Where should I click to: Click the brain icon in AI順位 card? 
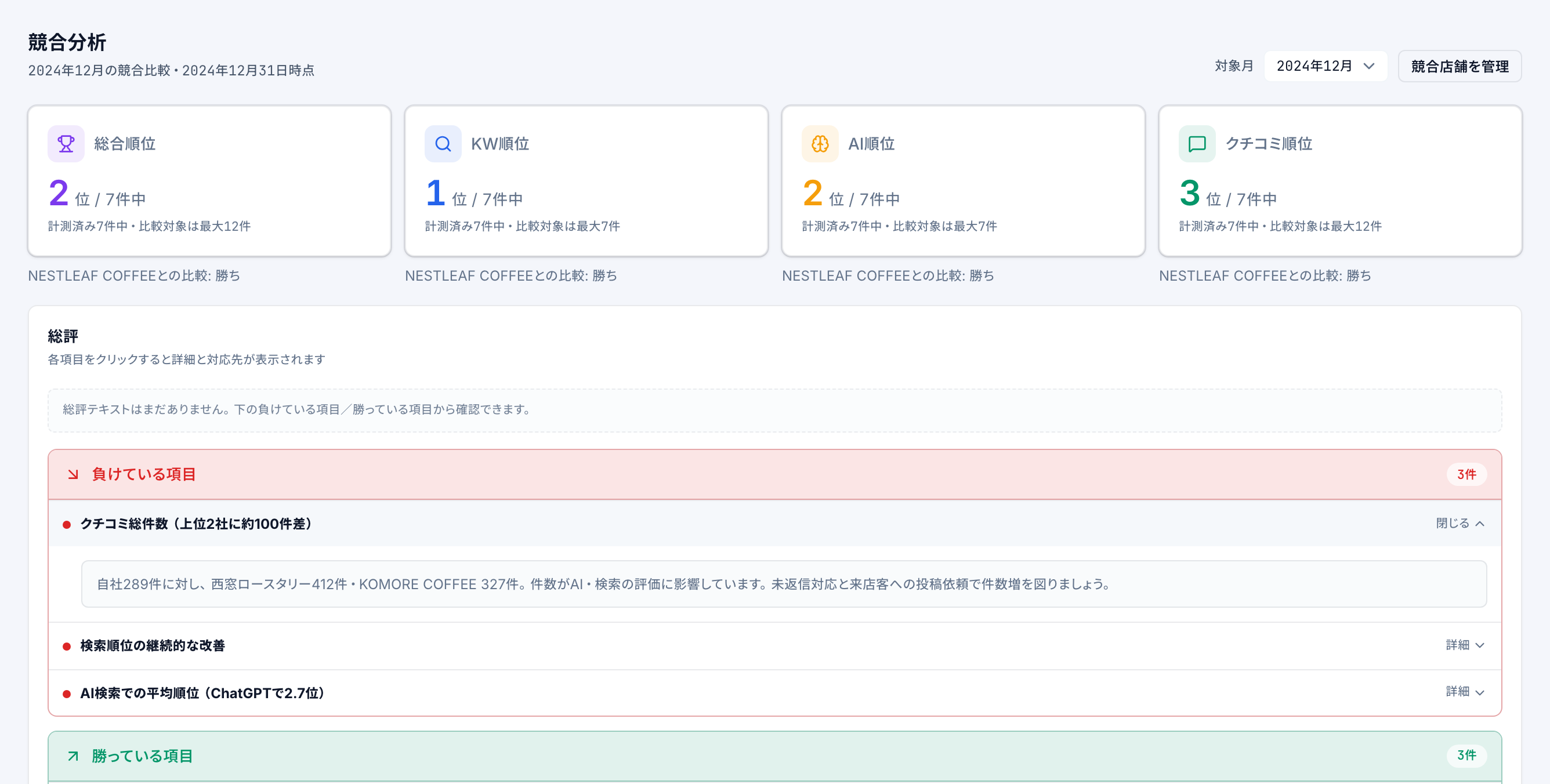[x=820, y=144]
